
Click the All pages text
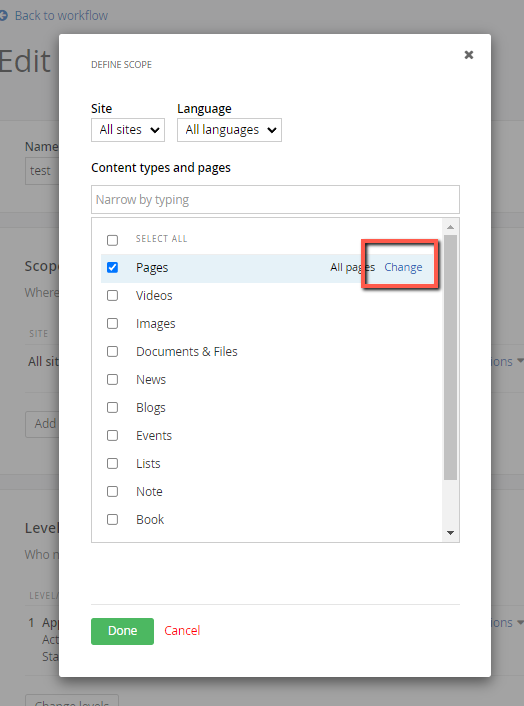point(352,267)
